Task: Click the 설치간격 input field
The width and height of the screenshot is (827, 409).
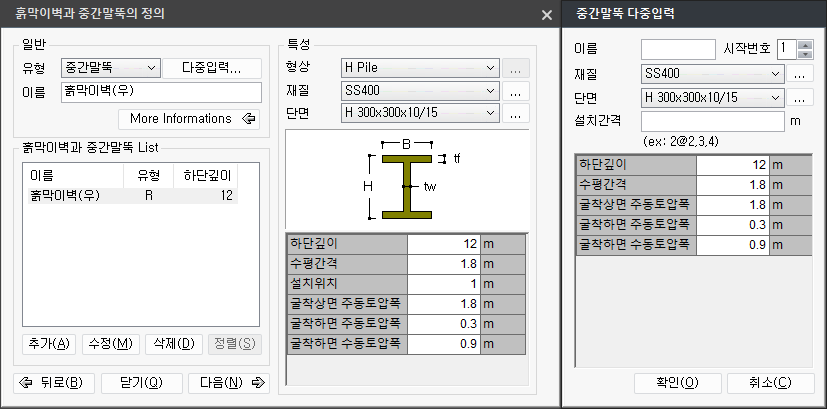Action: point(713,121)
